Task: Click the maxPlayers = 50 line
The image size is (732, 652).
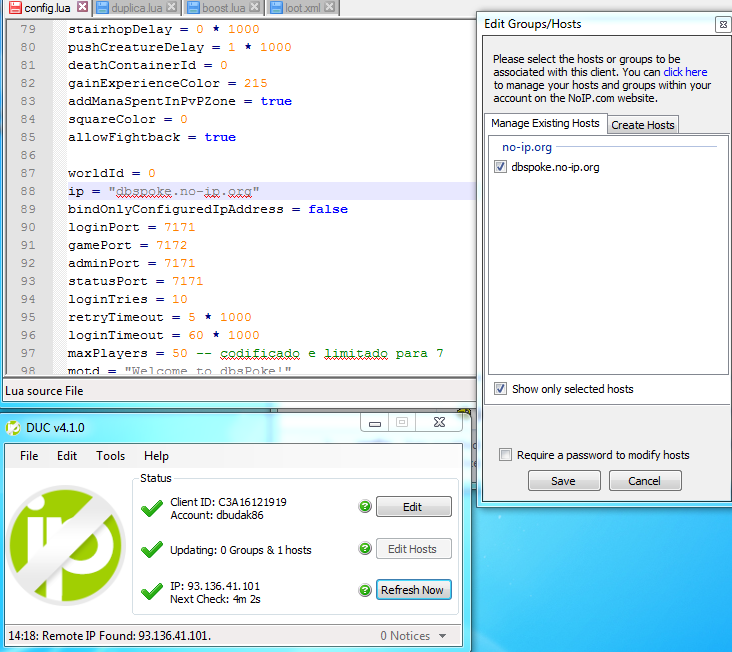Action: (x=255, y=353)
